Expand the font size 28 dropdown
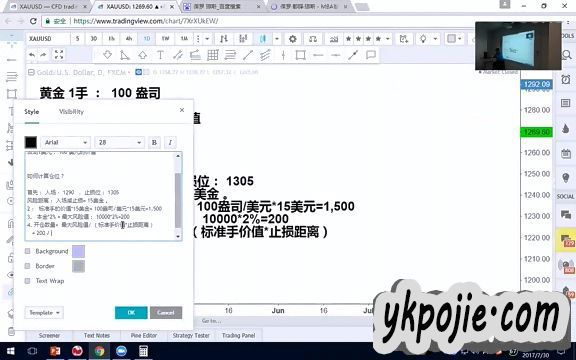 tap(119, 142)
